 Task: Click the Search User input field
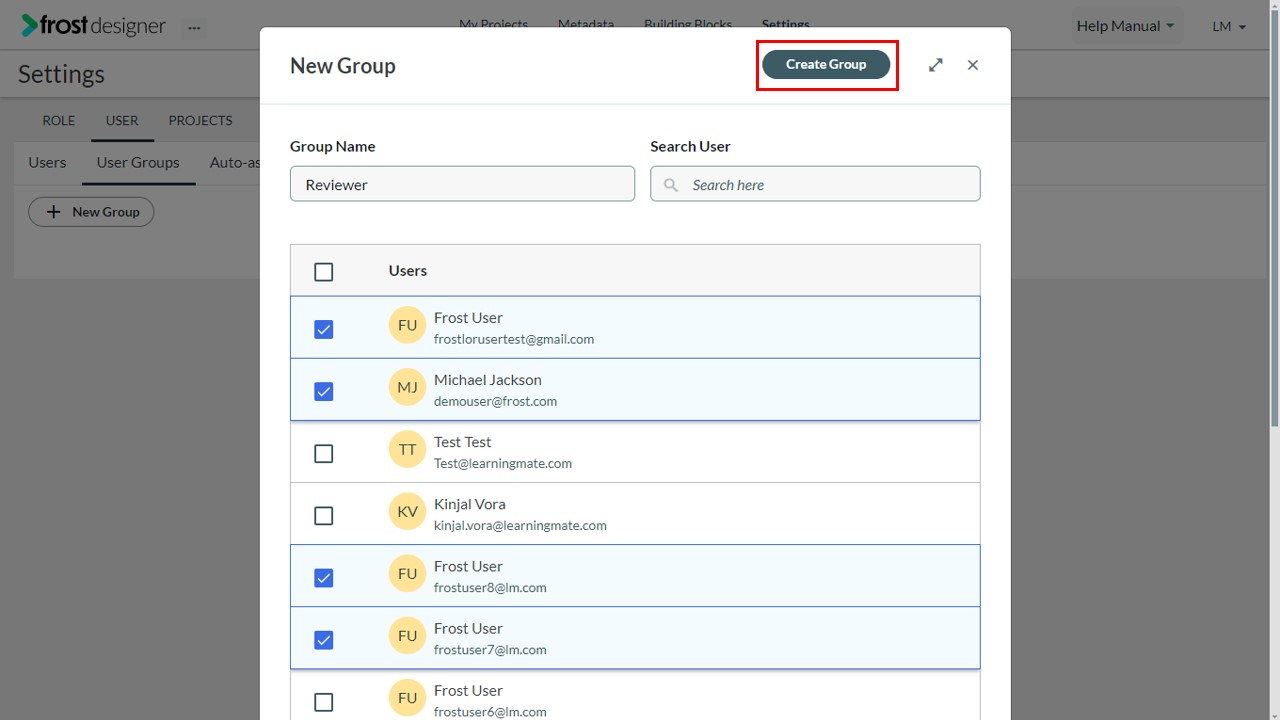tap(815, 184)
